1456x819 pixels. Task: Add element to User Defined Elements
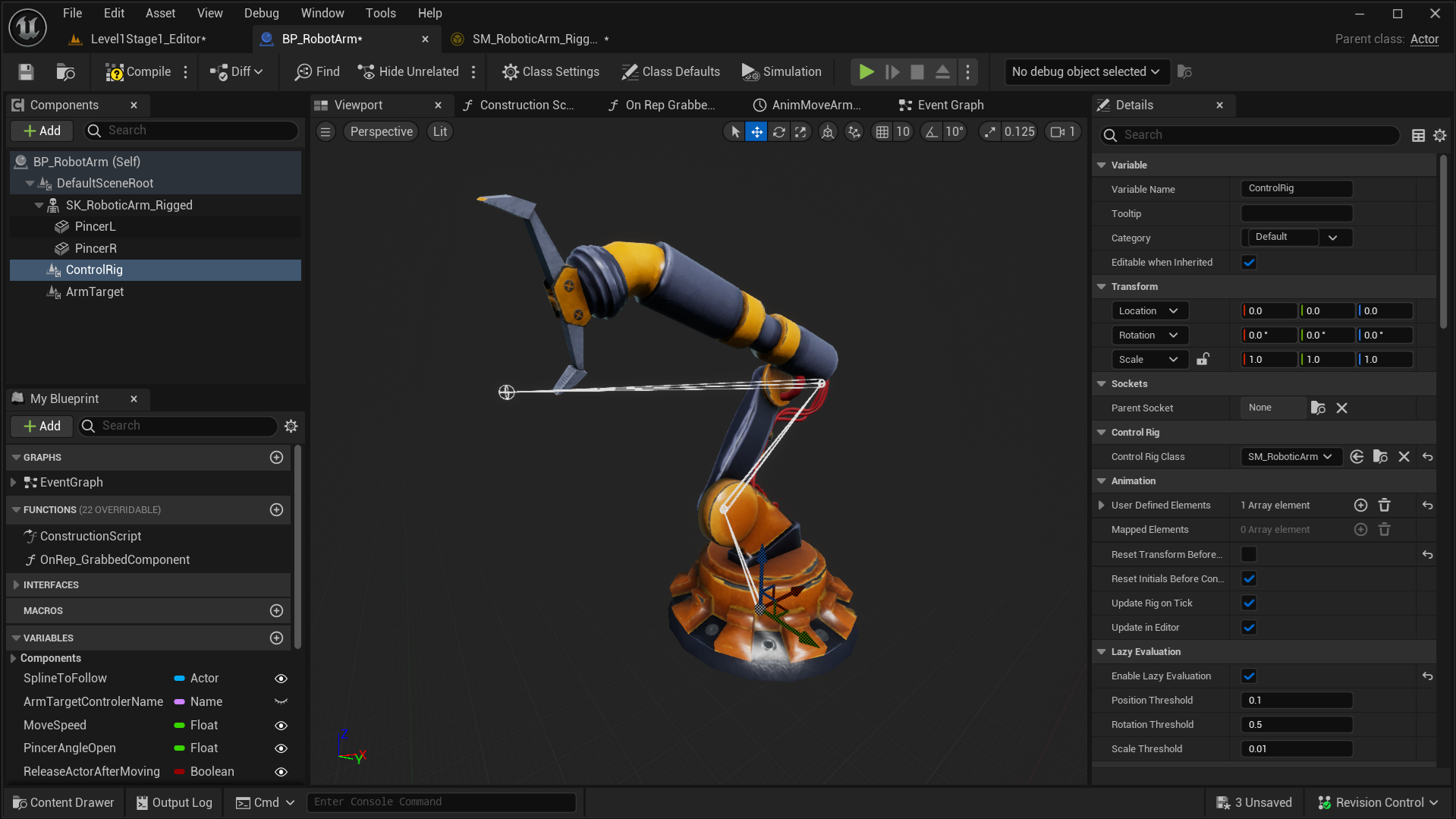click(1360, 505)
